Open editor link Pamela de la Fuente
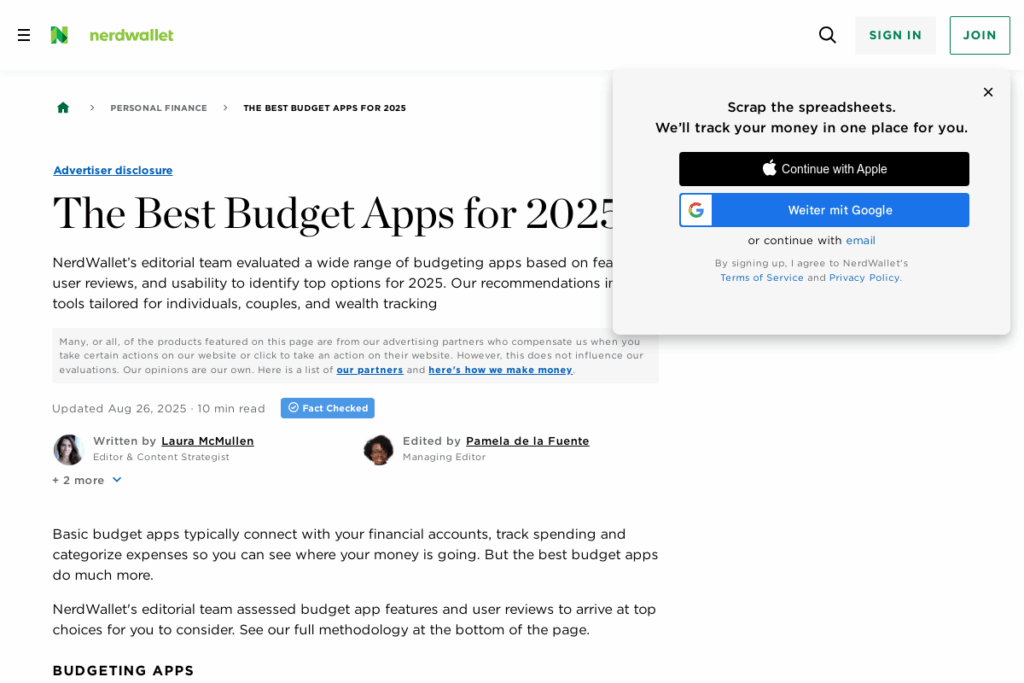The height and width of the screenshot is (683, 1024). click(x=528, y=441)
